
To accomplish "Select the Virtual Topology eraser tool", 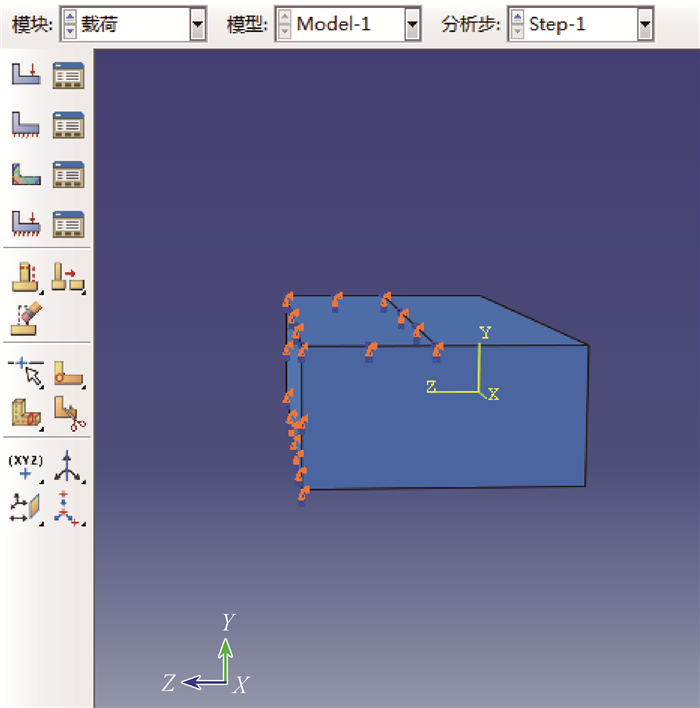I will pyautogui.click(x=25, y=317).
